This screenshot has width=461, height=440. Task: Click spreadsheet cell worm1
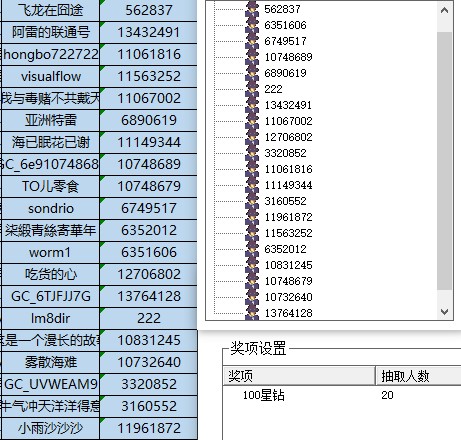click(x=50, y=252)
